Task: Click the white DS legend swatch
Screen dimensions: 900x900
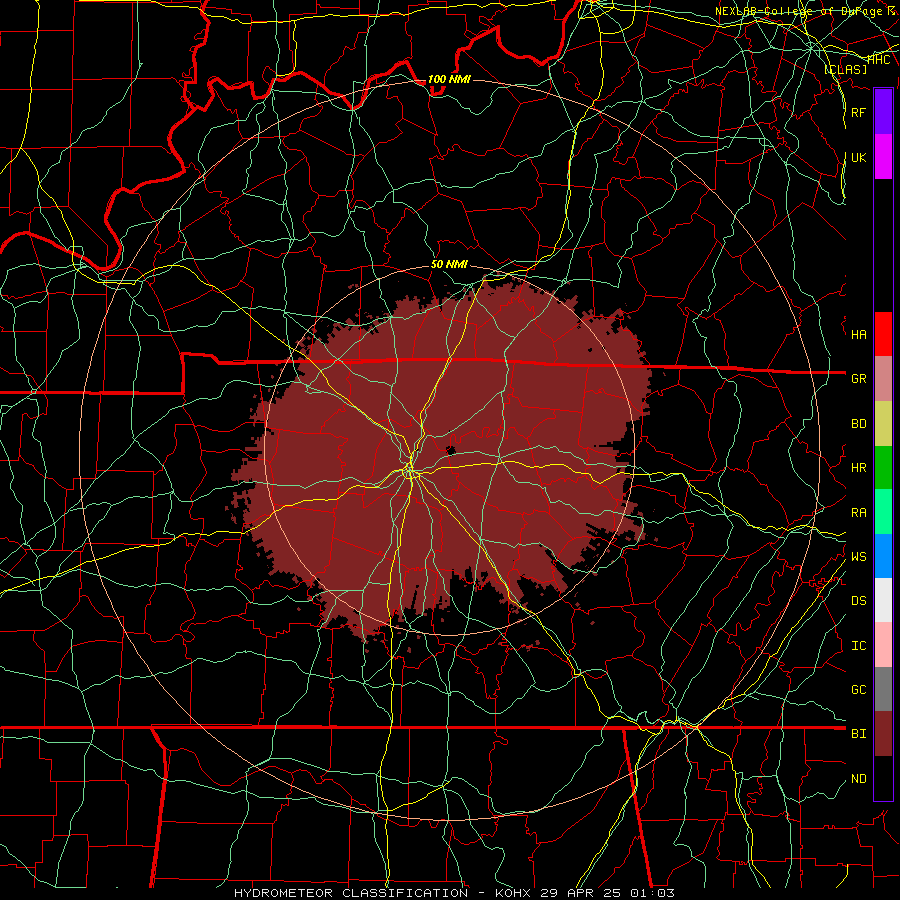Action: point(883,600)
